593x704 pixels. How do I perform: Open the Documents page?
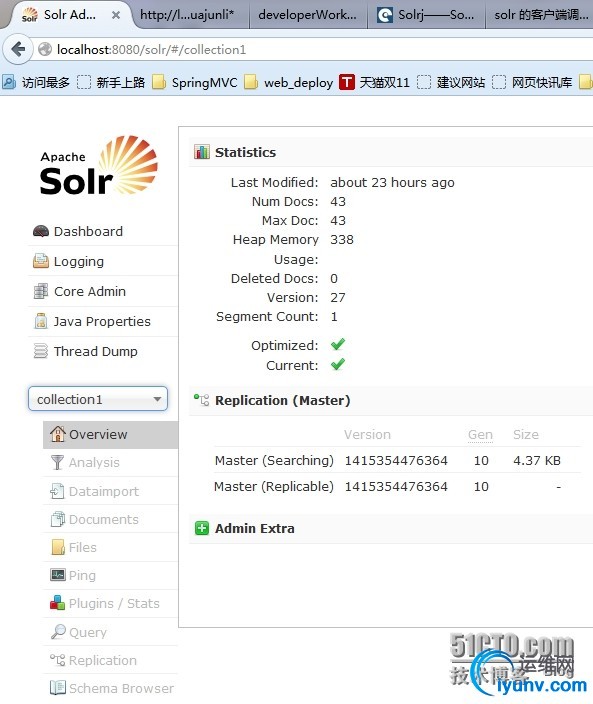[104, 519]
